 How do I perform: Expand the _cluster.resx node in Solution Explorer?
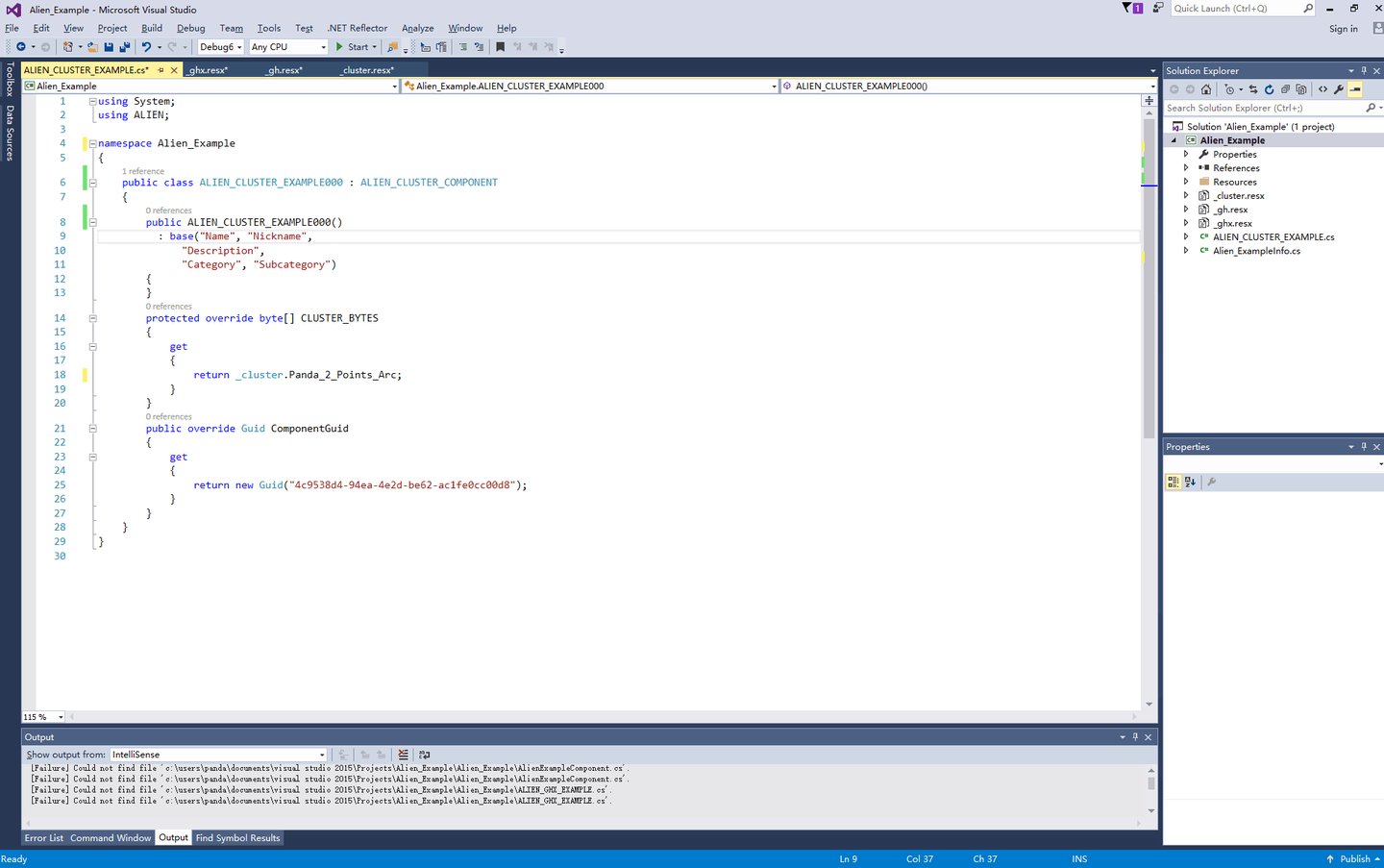tap(1186, 195)
